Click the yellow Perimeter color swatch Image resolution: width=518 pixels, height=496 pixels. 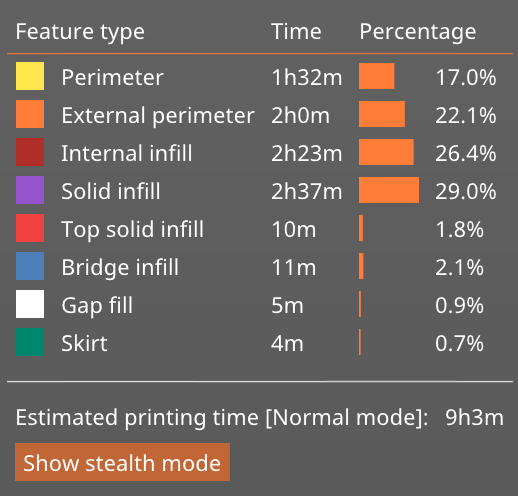(x=30, y=76)
